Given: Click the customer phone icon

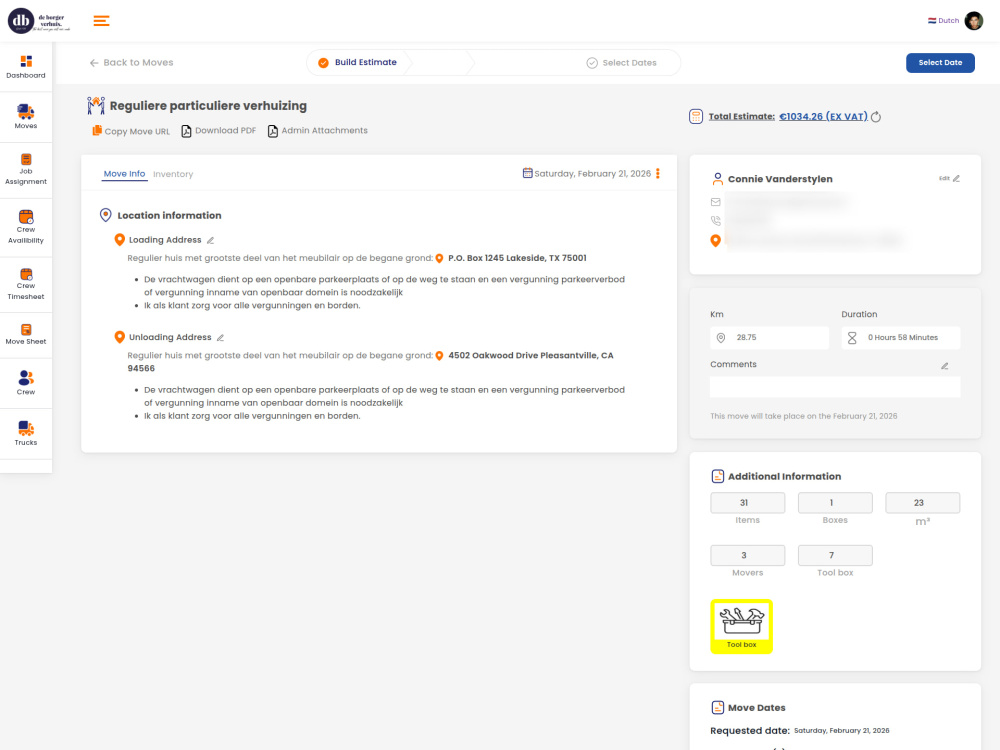Looking at the screenshot, I should tap(716, 221).
